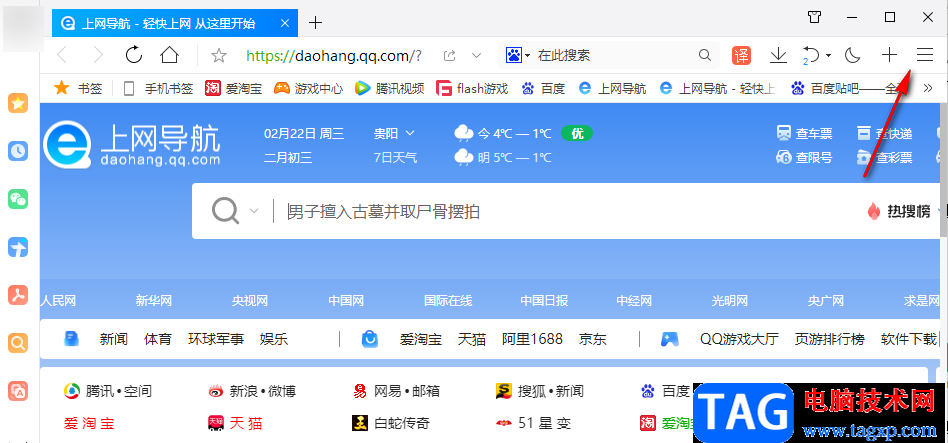This screenshot has width=948, height=443.
Task: Restore a recently closed tab with the undo icon
Action: click(x=810, y=56)
